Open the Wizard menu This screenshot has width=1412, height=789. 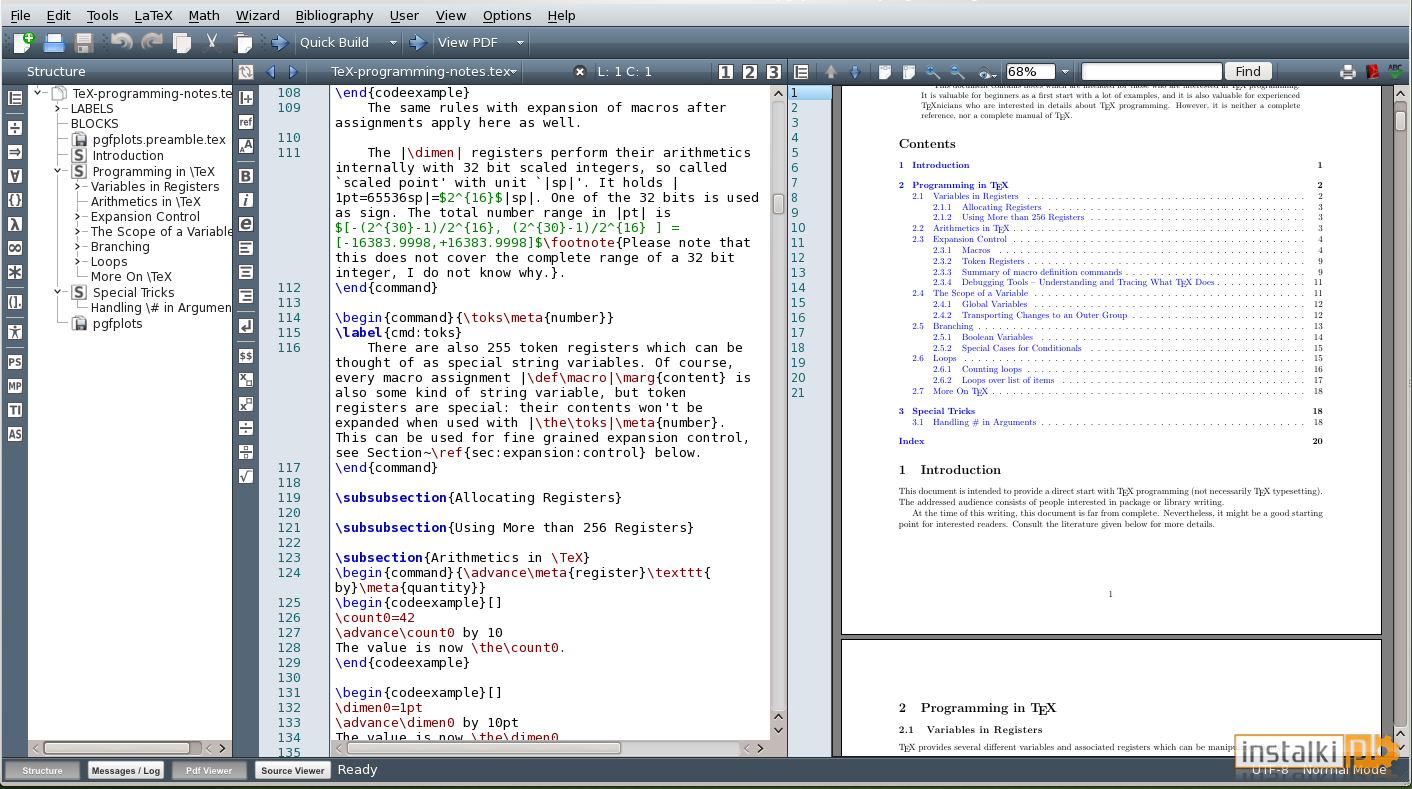[257, 15]
